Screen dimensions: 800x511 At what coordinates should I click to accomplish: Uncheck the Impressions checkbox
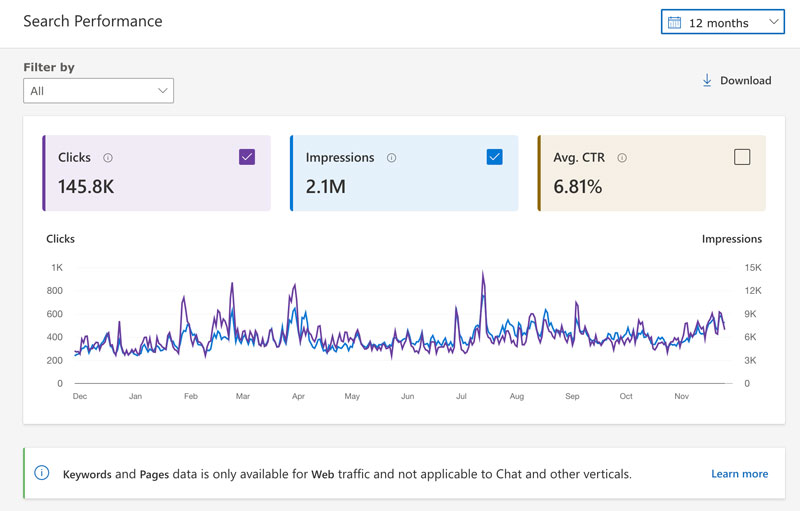[494, 157]
